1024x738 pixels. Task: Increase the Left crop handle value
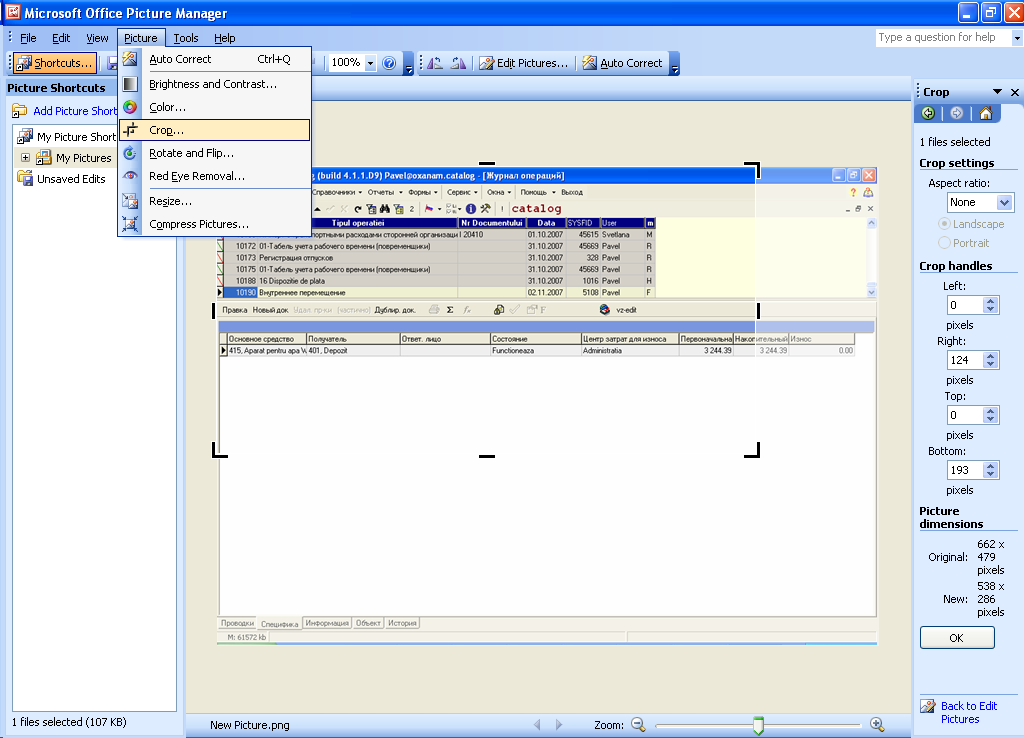pos(991,301)
